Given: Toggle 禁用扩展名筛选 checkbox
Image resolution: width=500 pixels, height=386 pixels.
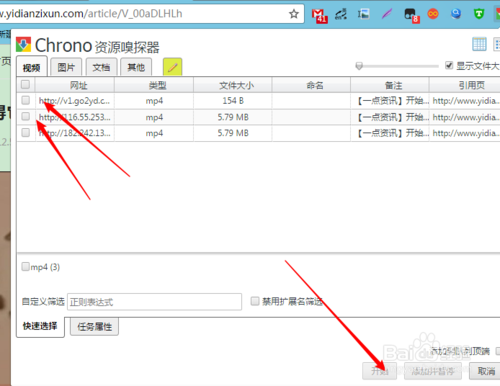Looking at the screenshot, I should [255, 301].
